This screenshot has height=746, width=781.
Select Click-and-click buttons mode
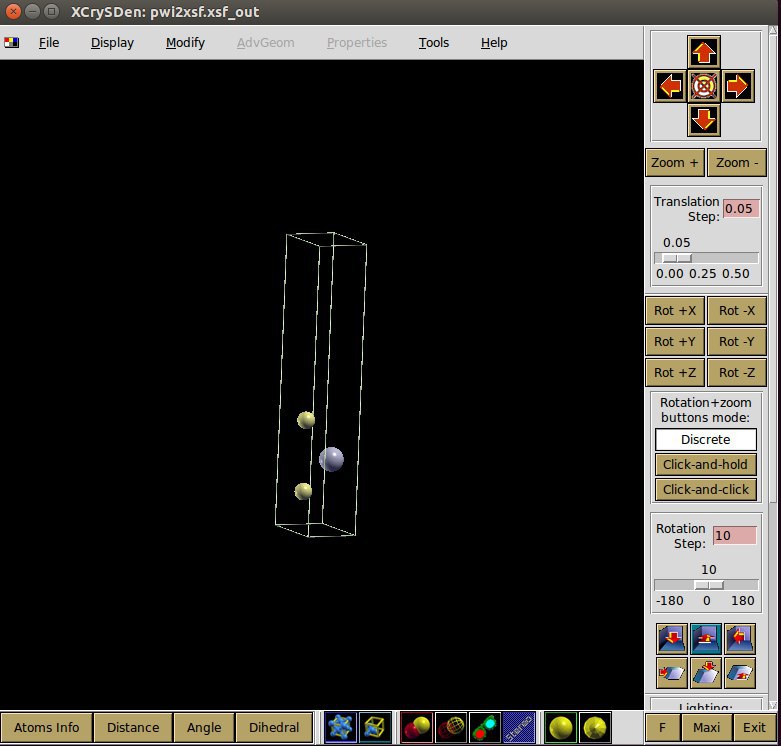[706, 490]
